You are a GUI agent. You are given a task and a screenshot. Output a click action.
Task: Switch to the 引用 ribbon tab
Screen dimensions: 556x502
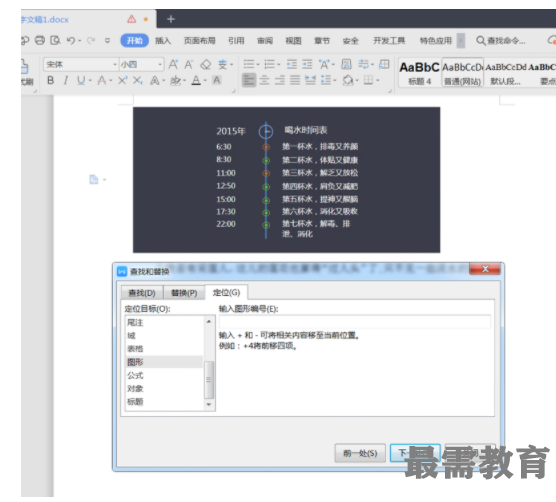[236, 41]
